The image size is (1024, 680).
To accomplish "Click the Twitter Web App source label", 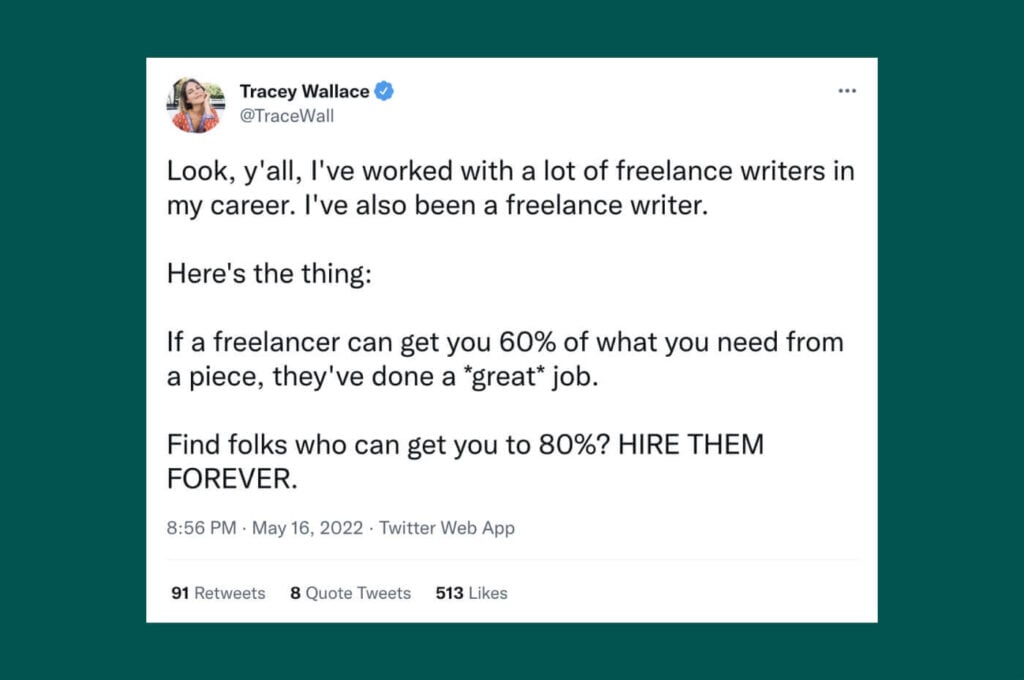I will pyautogui.click(x=447, y=528).
